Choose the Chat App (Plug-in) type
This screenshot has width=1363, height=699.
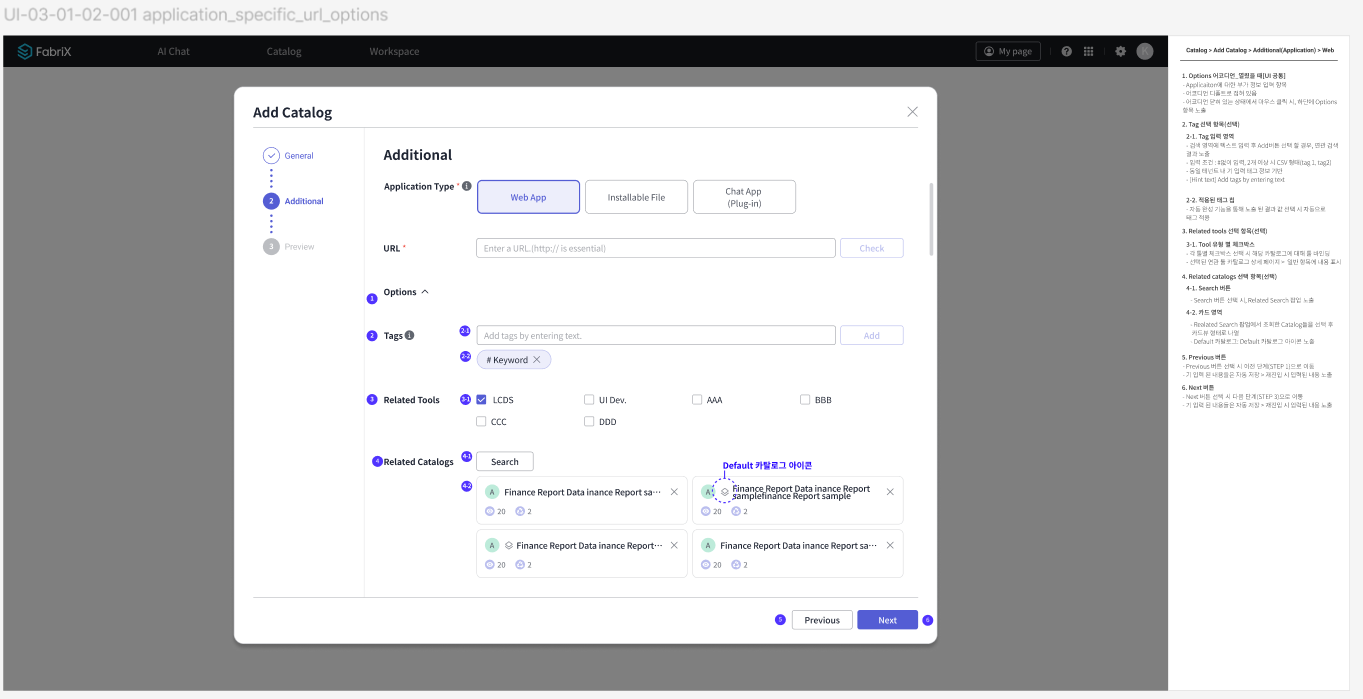(x=744, y=197)
